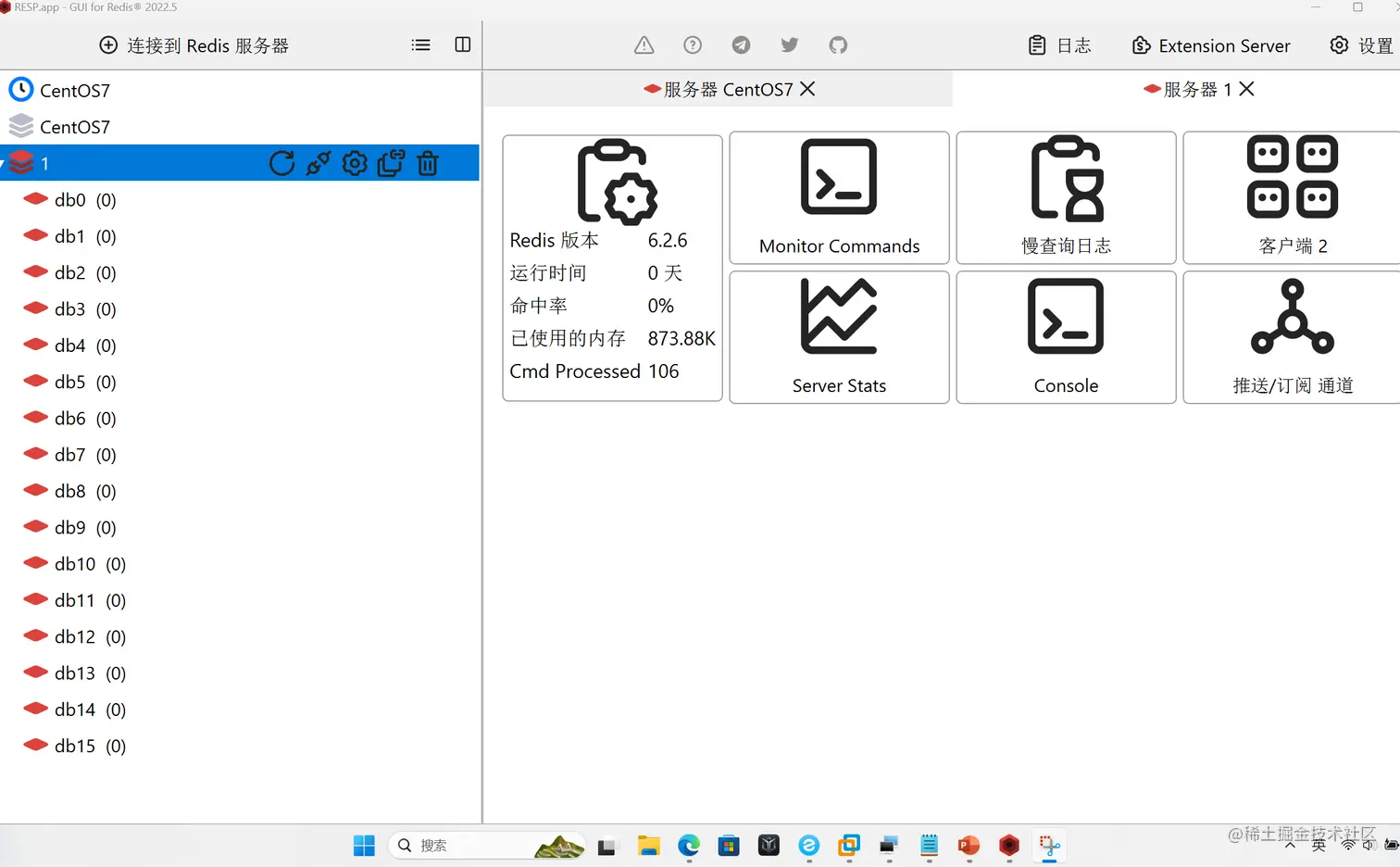Choose db12 in the database list

click(x=75, y=637)
